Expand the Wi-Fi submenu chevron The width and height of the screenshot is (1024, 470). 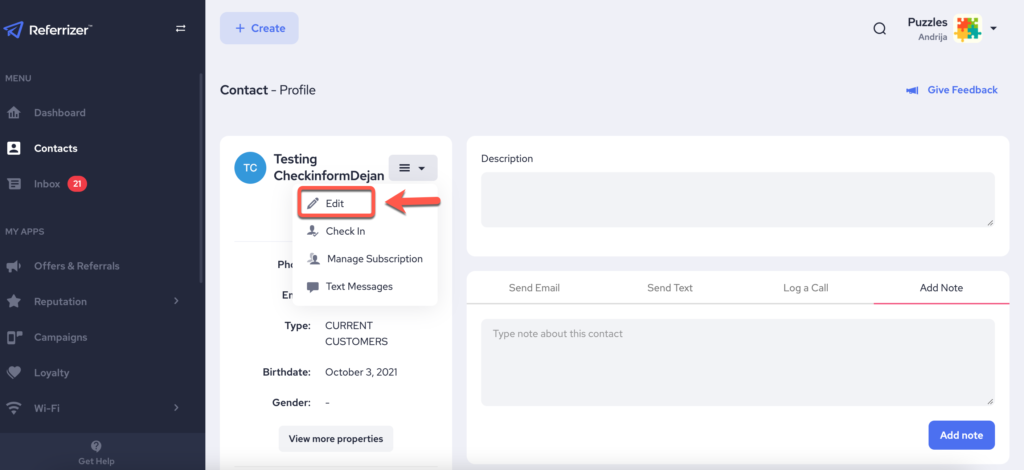tap(176, 408)
